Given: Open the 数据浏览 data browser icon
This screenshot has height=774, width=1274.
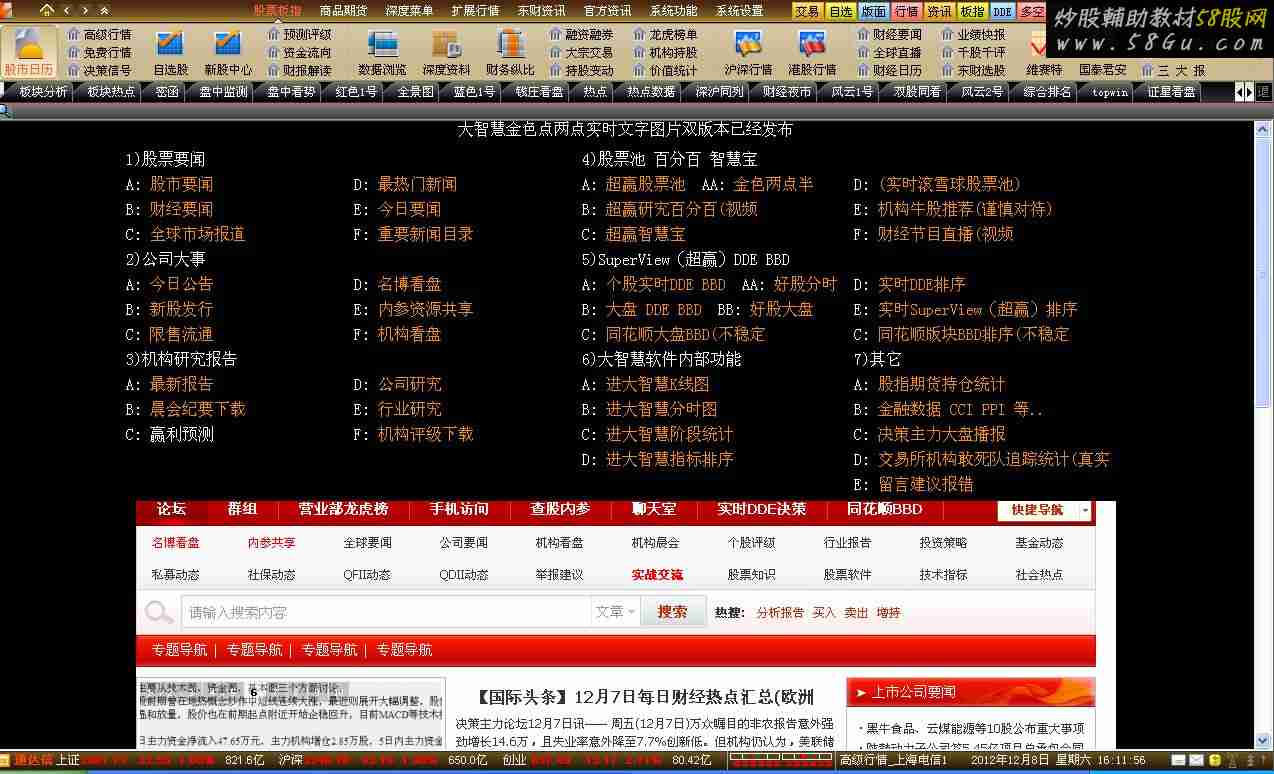Looking at the screenshot, I should pos(382,52).
